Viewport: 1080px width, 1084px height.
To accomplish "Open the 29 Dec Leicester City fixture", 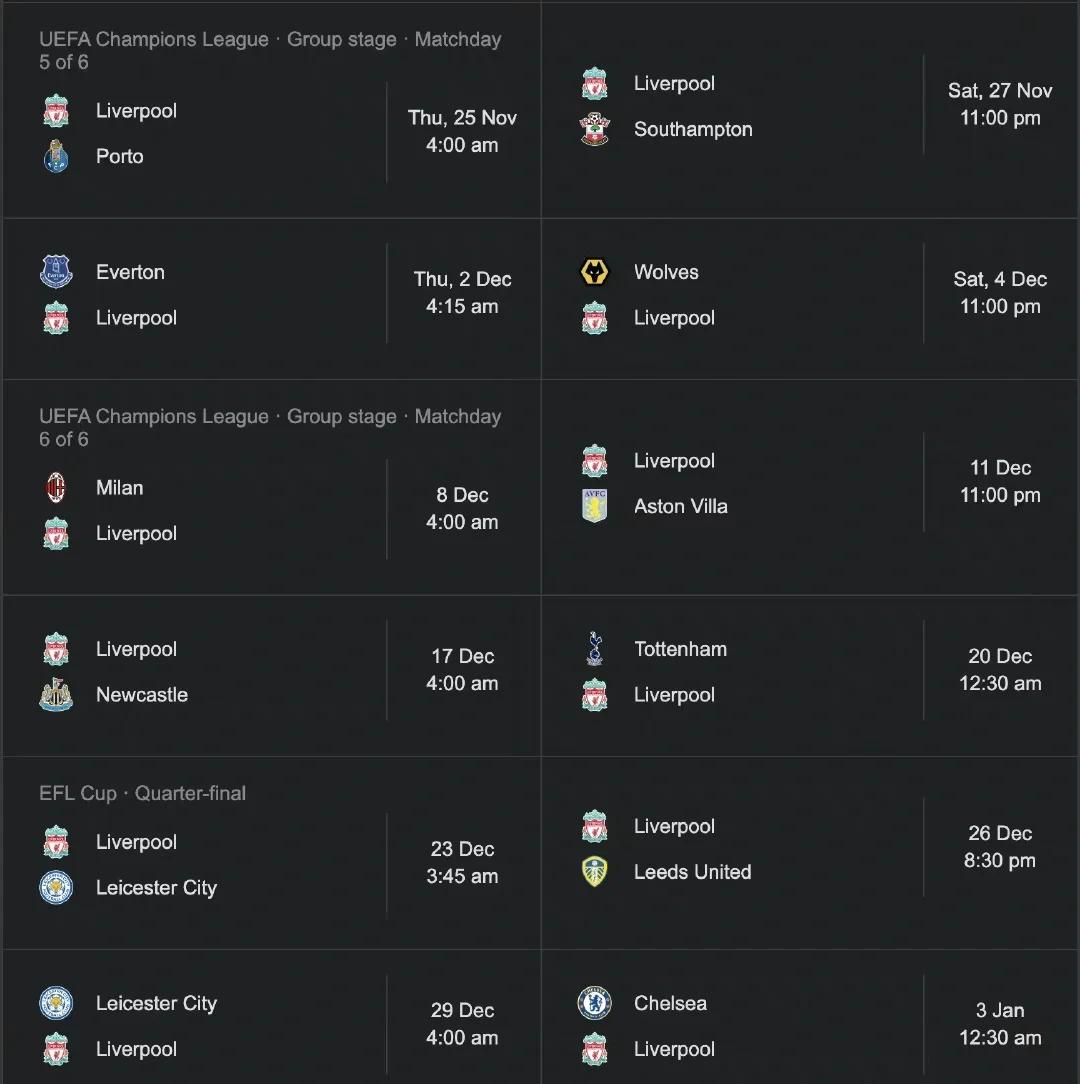I will click(x=272, y=1017).
